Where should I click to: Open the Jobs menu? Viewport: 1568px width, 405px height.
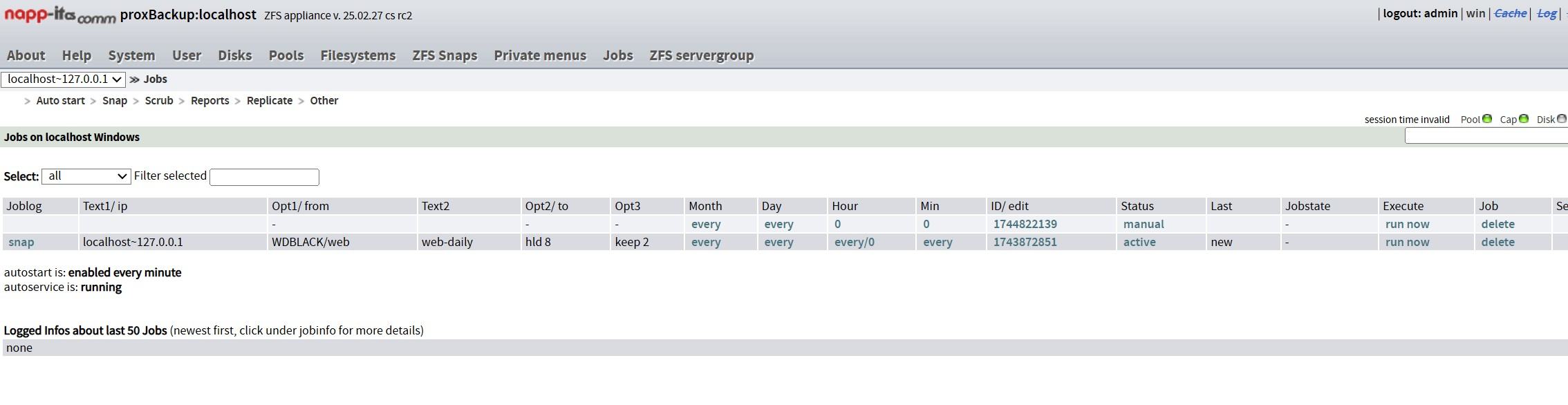point(618,55)
